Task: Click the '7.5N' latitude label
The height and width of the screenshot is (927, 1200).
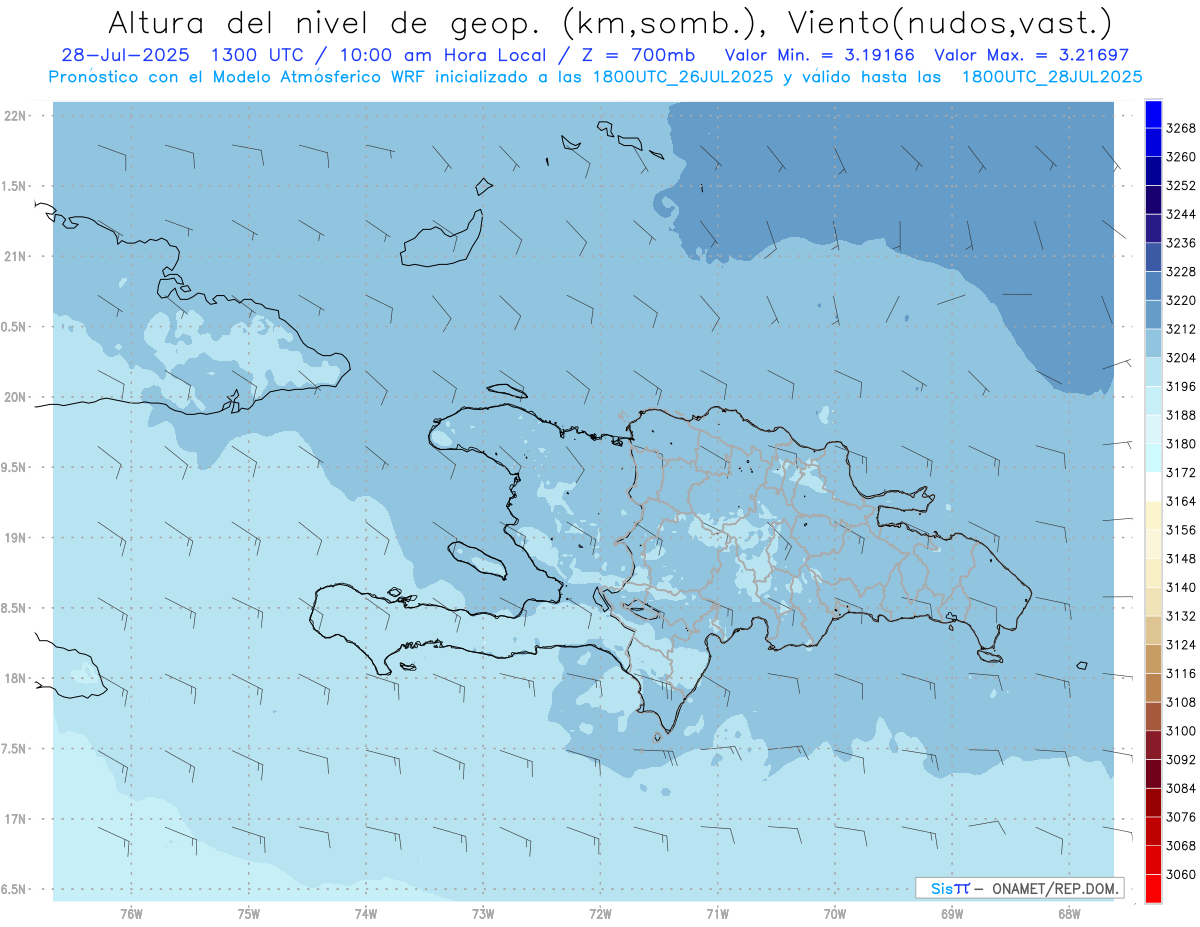Action: point(15,748)
